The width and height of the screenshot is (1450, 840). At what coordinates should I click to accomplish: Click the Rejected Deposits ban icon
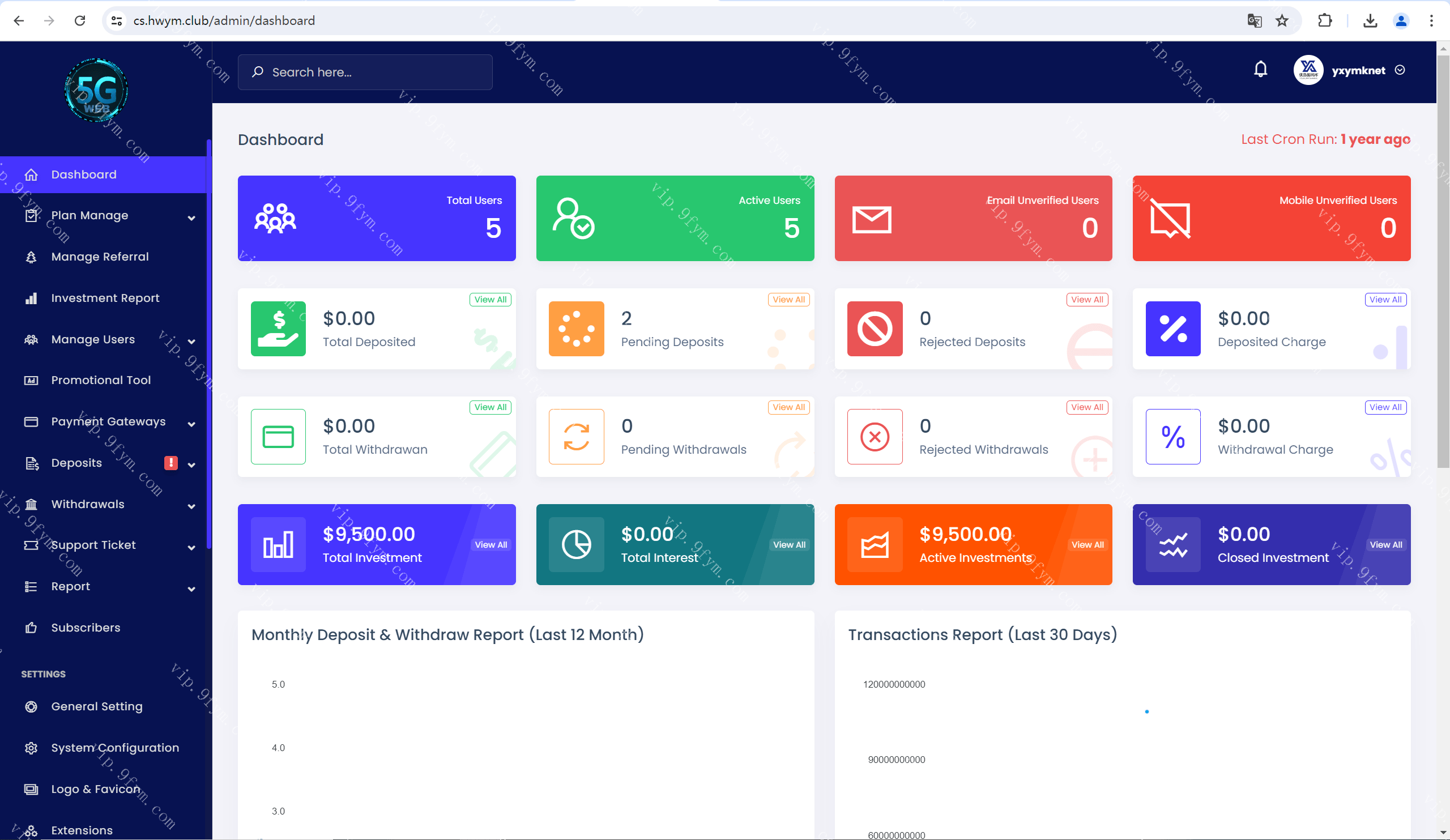pos(874,329)
